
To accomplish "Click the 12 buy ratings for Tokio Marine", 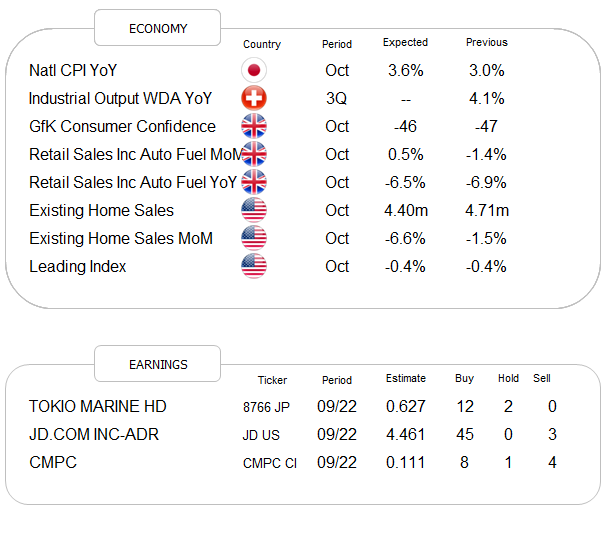I will click(x=465, y=407).
